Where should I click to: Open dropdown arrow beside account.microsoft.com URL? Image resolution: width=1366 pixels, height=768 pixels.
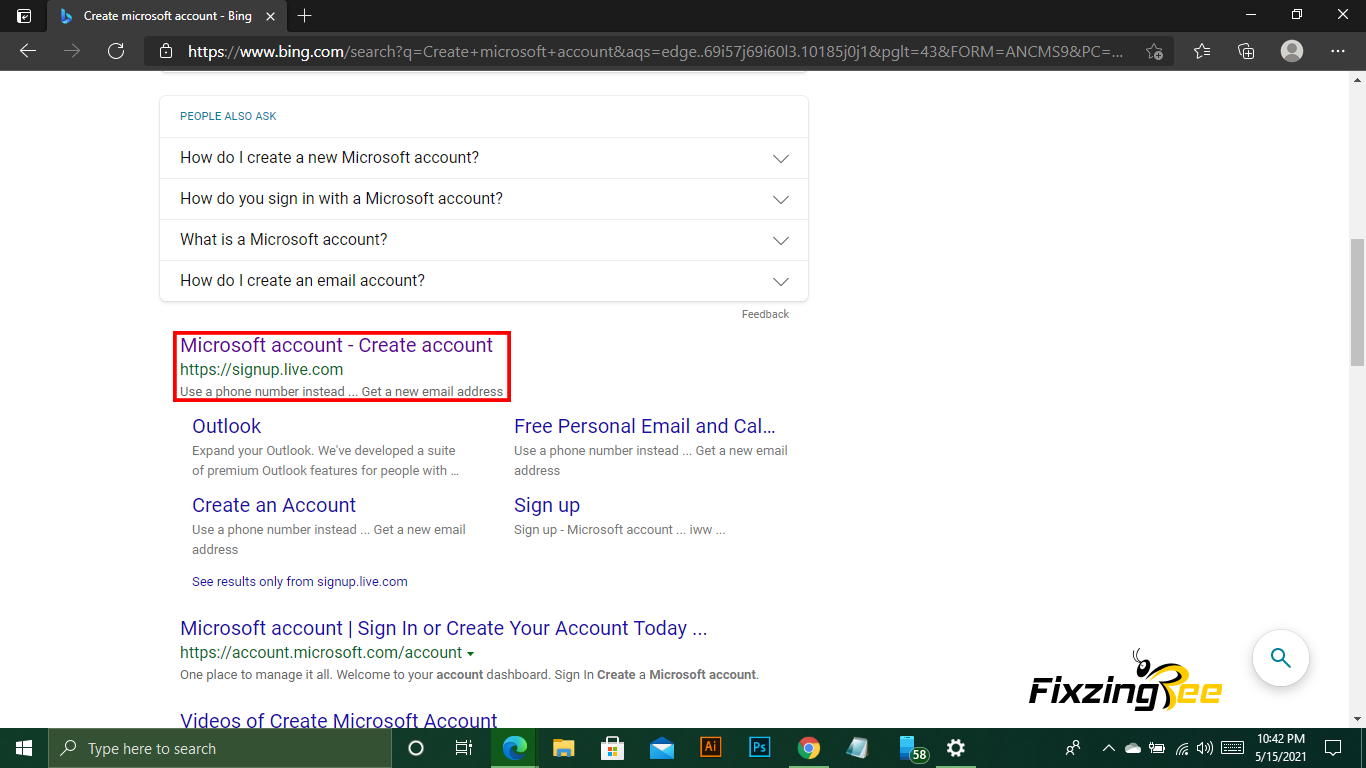(x=471, y=653)
